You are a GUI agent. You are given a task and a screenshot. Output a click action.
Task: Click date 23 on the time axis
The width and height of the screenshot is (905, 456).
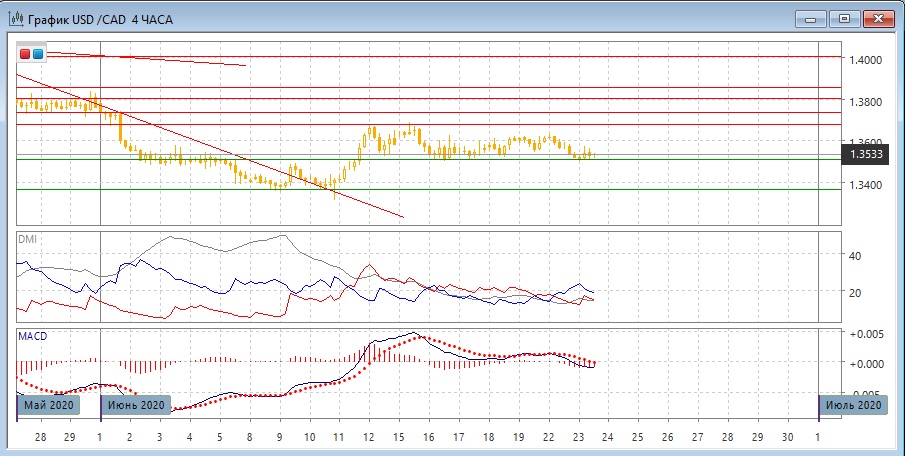578,438
